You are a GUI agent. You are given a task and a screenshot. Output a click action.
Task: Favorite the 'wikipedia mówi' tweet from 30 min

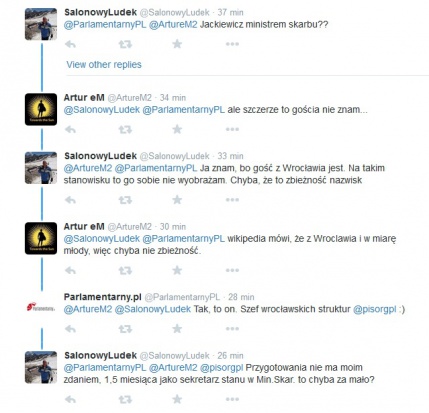(x=177, y=270)
